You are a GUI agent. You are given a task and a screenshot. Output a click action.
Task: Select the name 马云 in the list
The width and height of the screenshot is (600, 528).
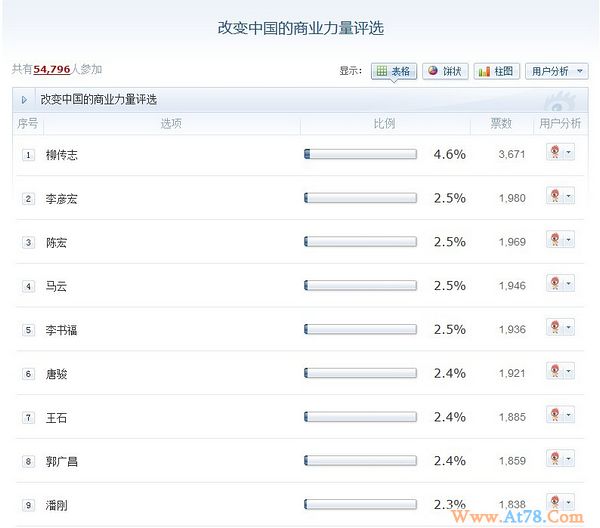[57, 286]
